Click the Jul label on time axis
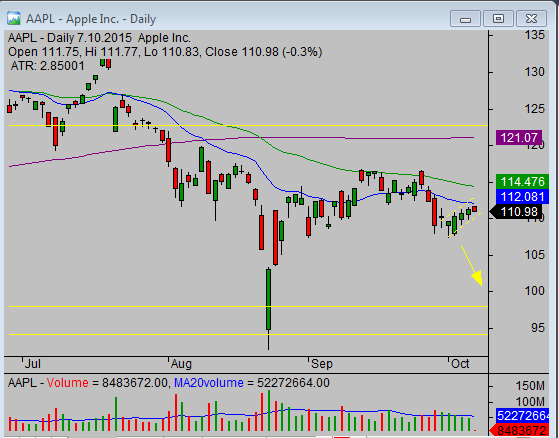 pyautogui.click(x=33, y=364)
